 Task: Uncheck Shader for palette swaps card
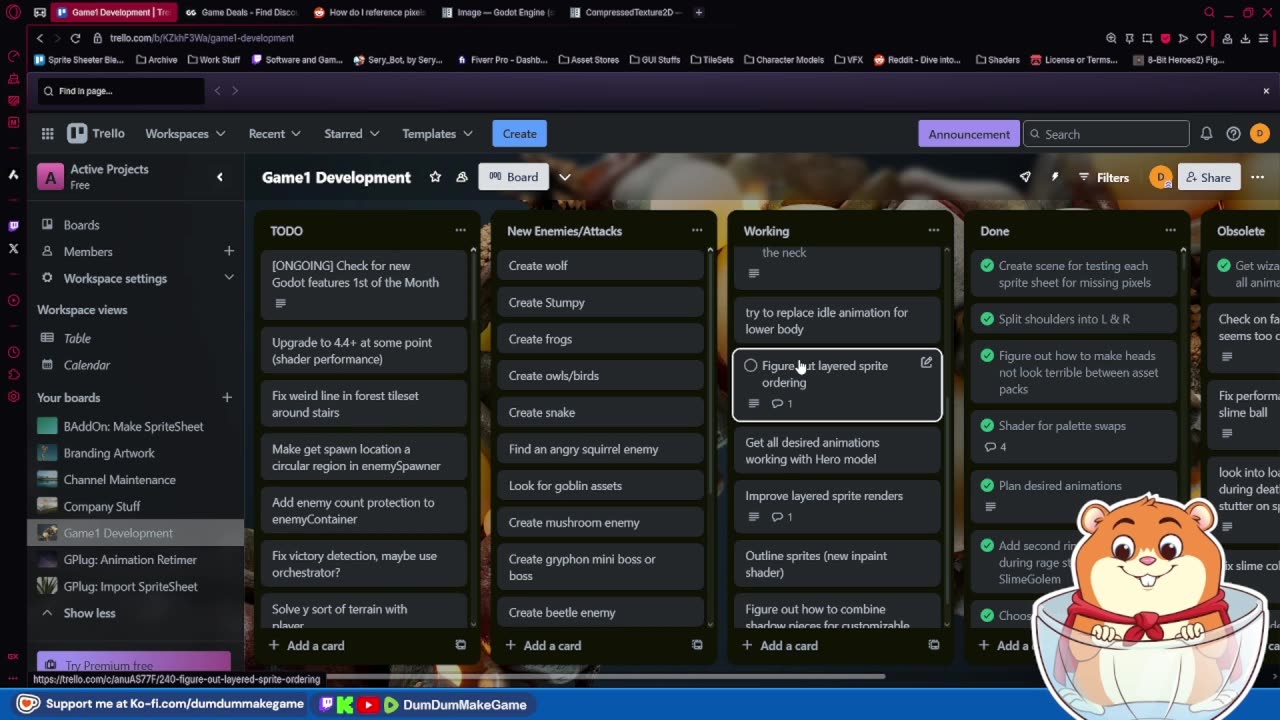point(987,426)
